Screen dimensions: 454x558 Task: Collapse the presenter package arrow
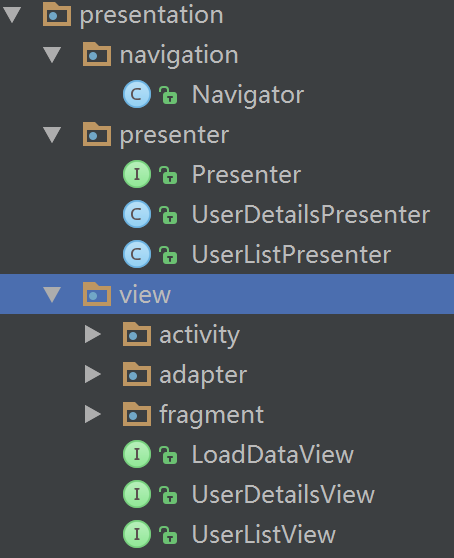pos(52,135)
